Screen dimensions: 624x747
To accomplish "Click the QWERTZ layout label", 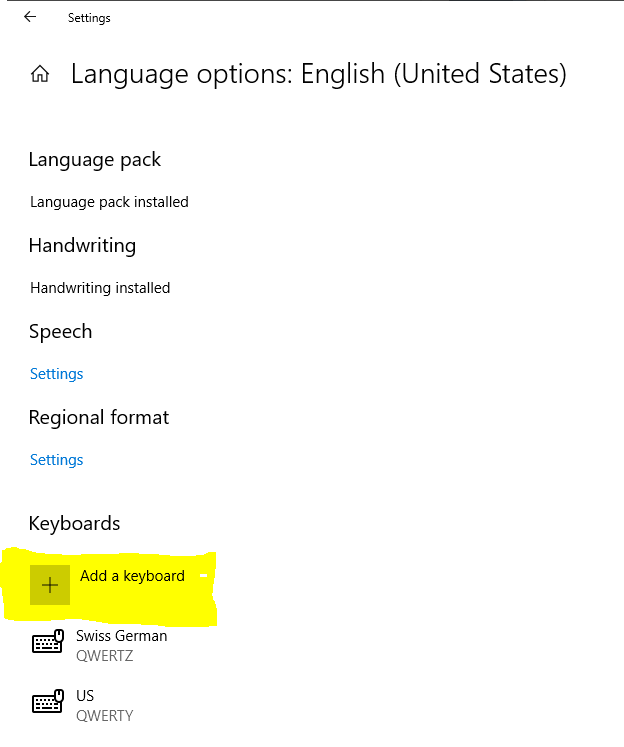I will click(104, 656).
